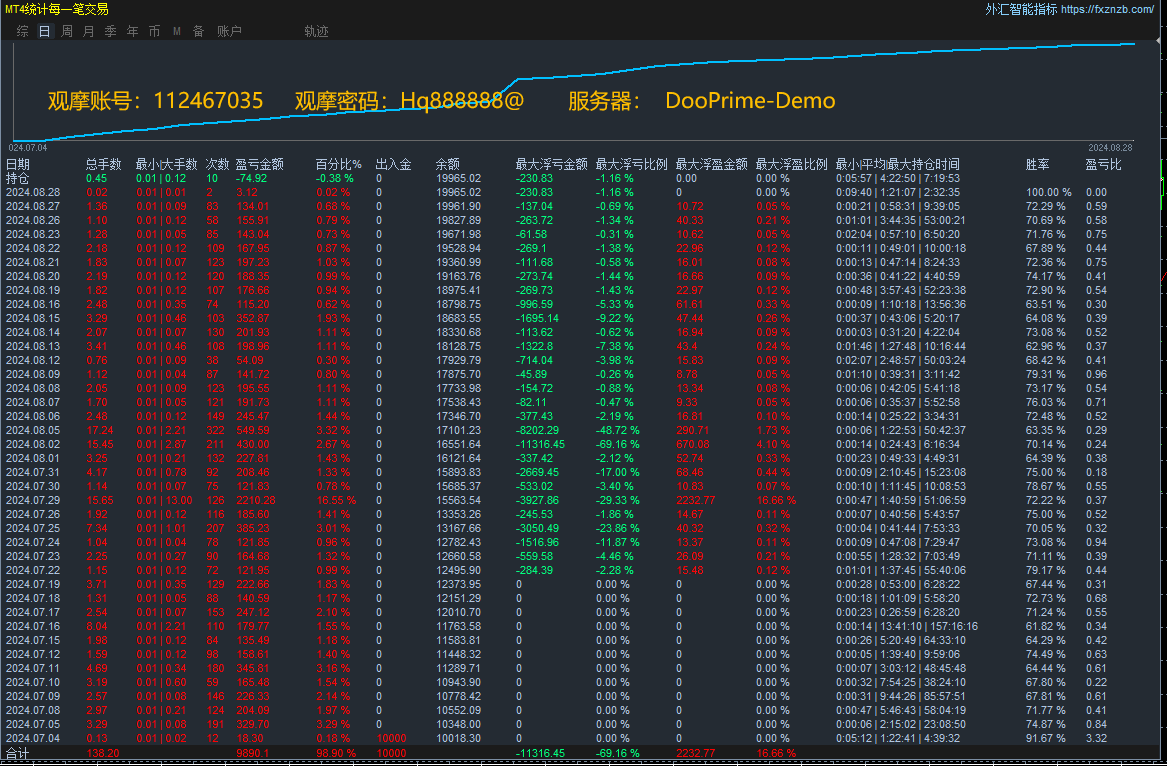Click the 最大浮亏比例 column header
The width and height of the screenshot is (1167, 766).
632,165
